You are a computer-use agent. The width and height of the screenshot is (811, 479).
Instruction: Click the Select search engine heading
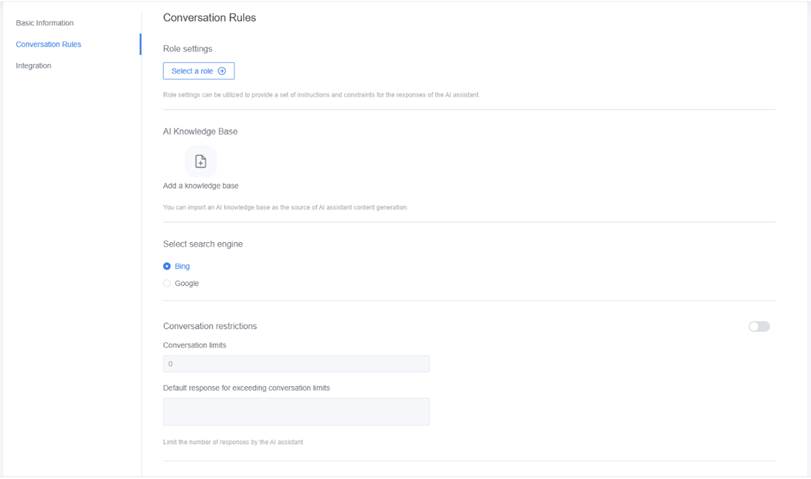[x=203, y=244]
